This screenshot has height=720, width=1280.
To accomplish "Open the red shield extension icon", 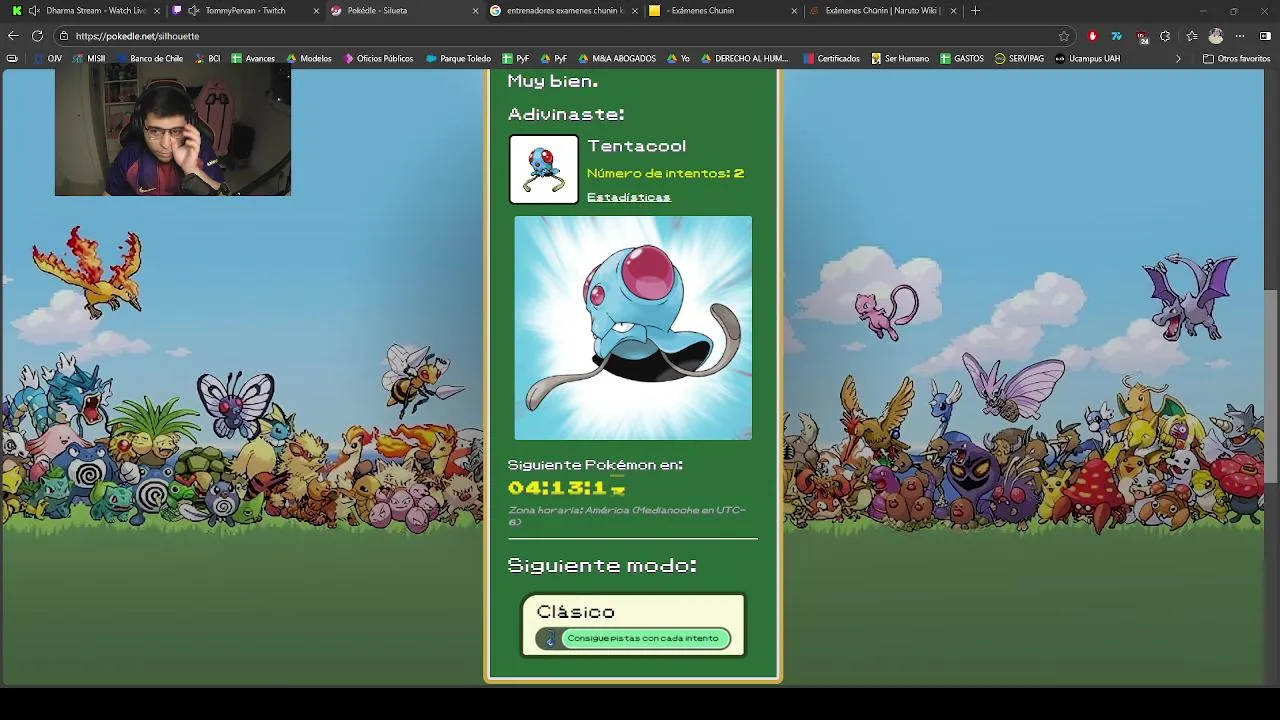I will coord(1092,36).
